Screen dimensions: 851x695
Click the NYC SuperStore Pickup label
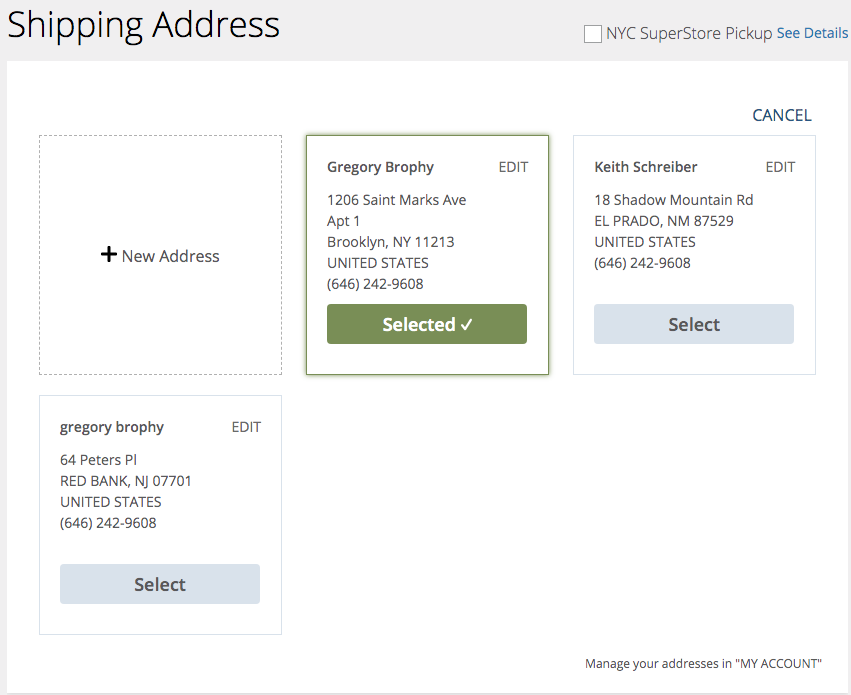coord(689,34)
